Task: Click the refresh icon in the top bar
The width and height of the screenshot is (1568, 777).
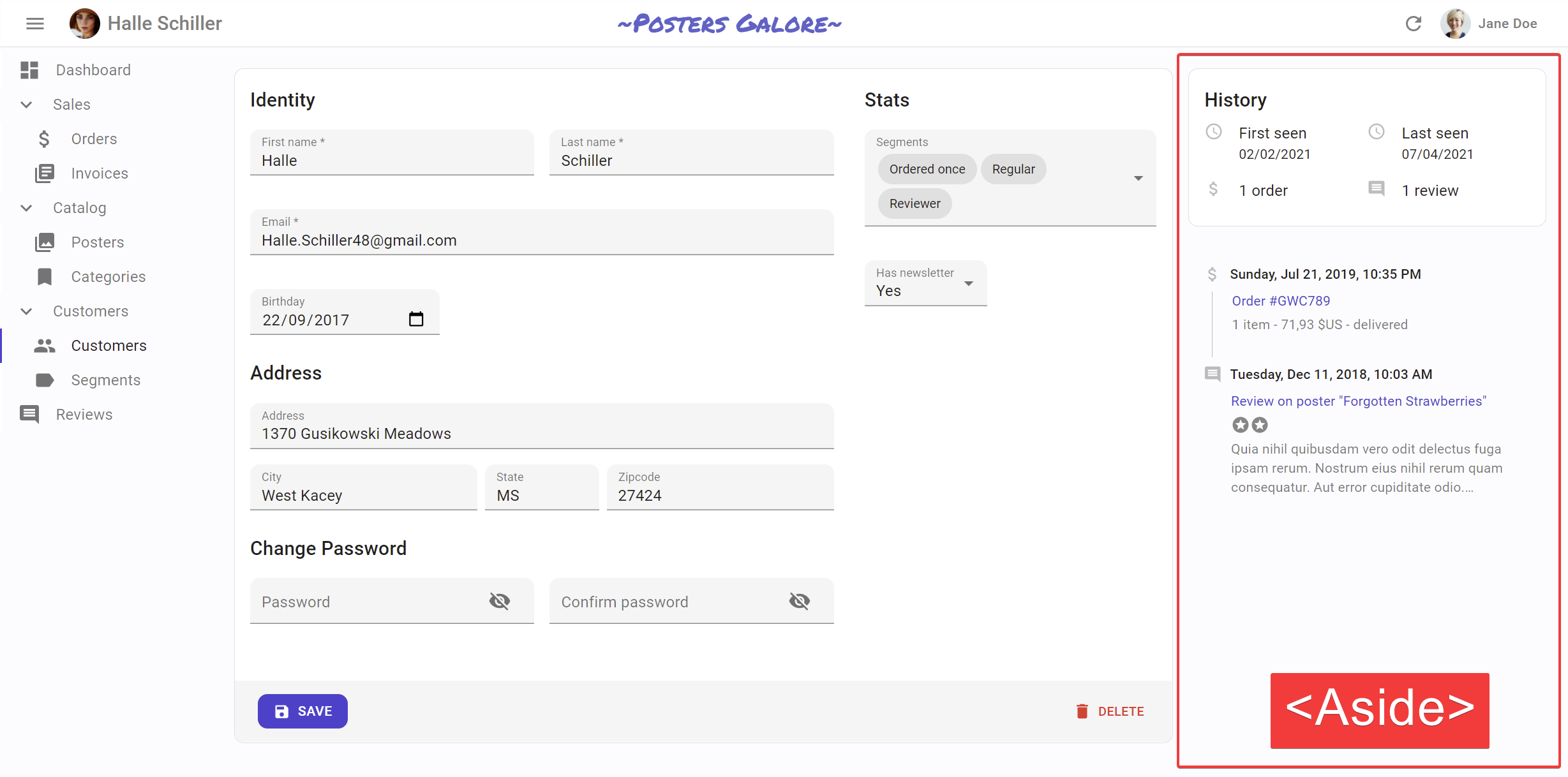Action: coord(1414,23)
